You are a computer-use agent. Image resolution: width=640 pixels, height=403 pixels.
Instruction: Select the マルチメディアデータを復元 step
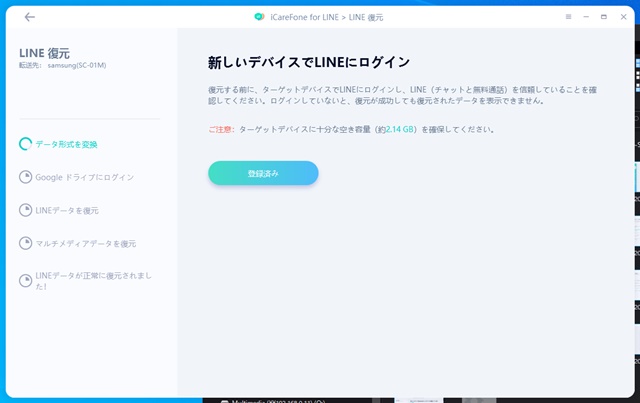click(x=86, y=244)
